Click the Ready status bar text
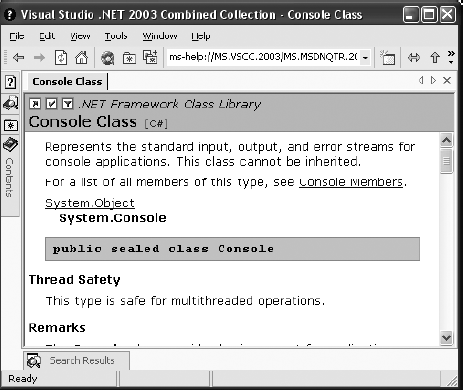 tap(23, 379)
